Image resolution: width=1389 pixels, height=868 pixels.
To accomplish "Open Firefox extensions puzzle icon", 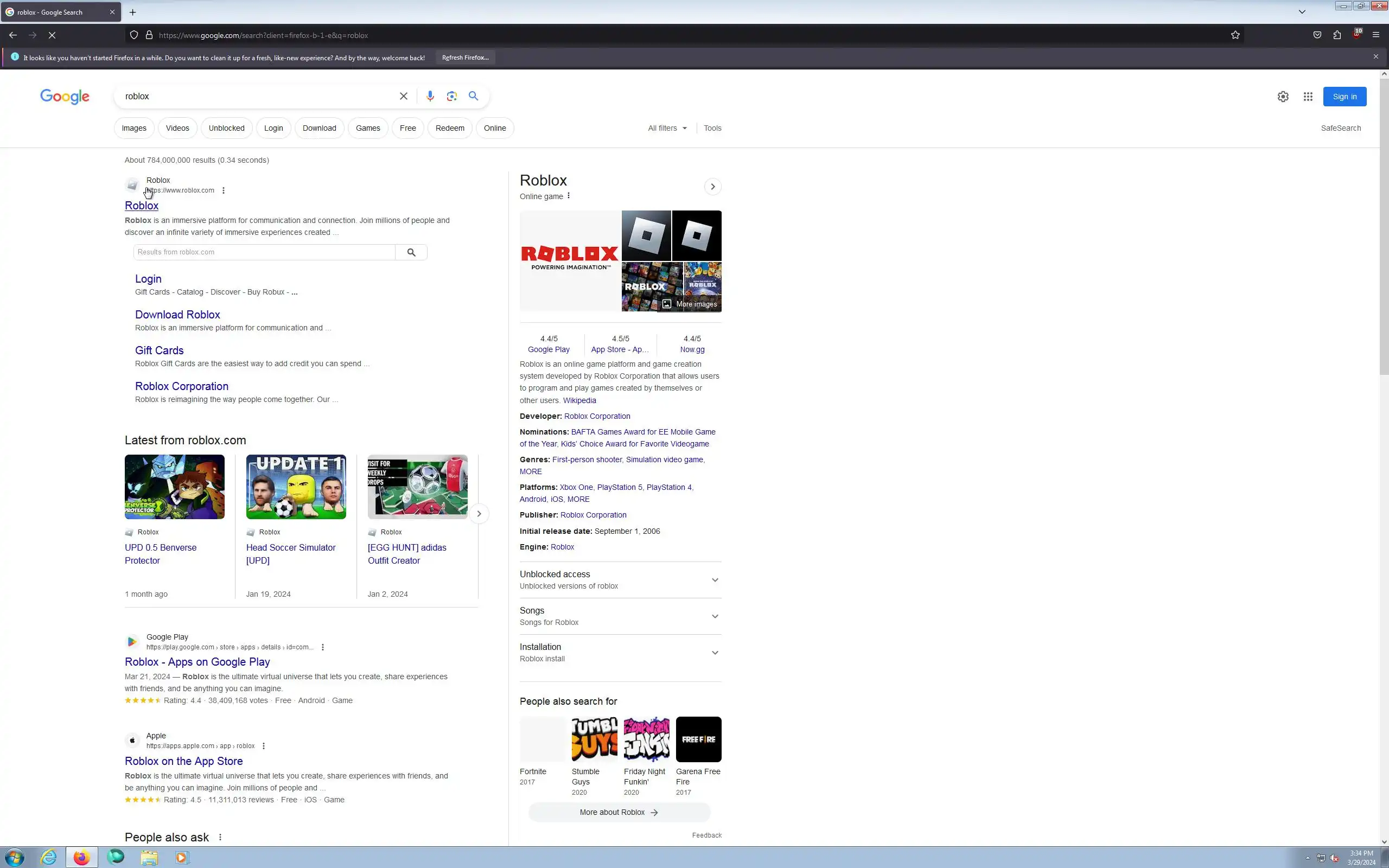I will pos(1337,35).
